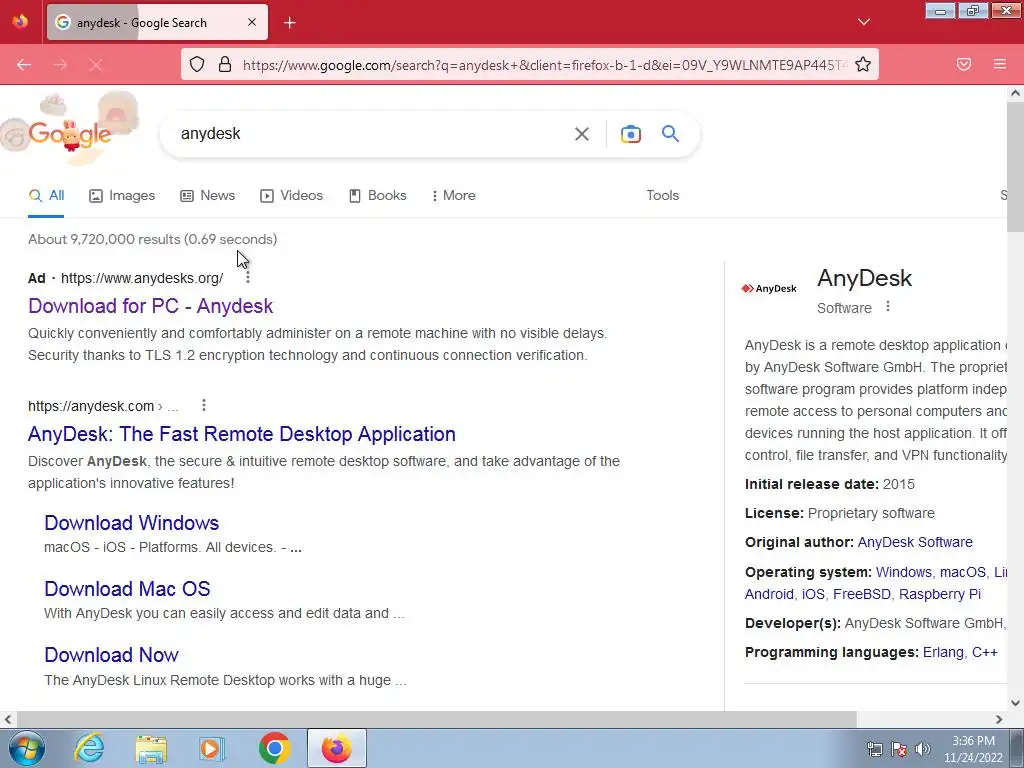List all tabs with the chevron

[864, 22]
